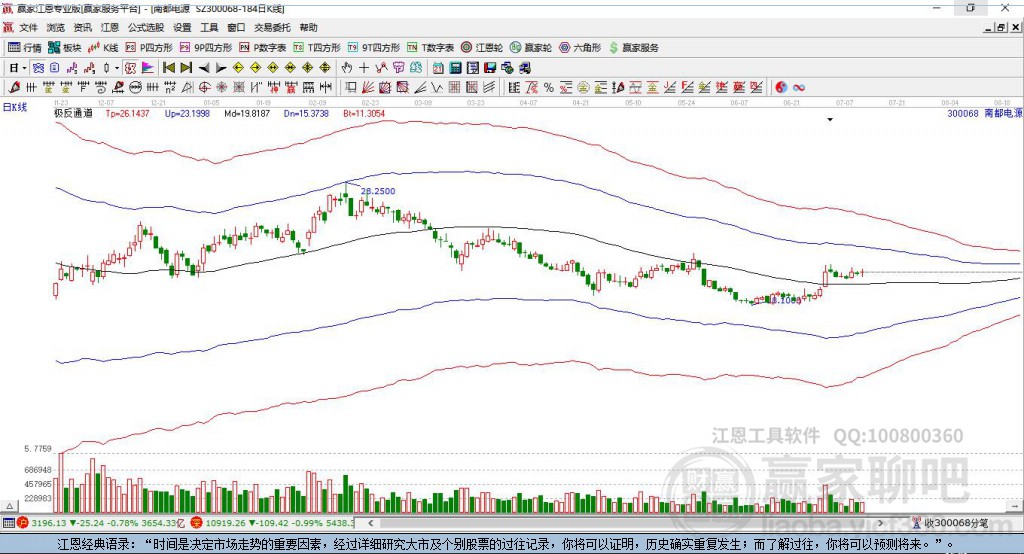Image resolution: width=1024 pixels, height=554 pixels.
Task: Open the 帮助 menu
Action: 308,27
